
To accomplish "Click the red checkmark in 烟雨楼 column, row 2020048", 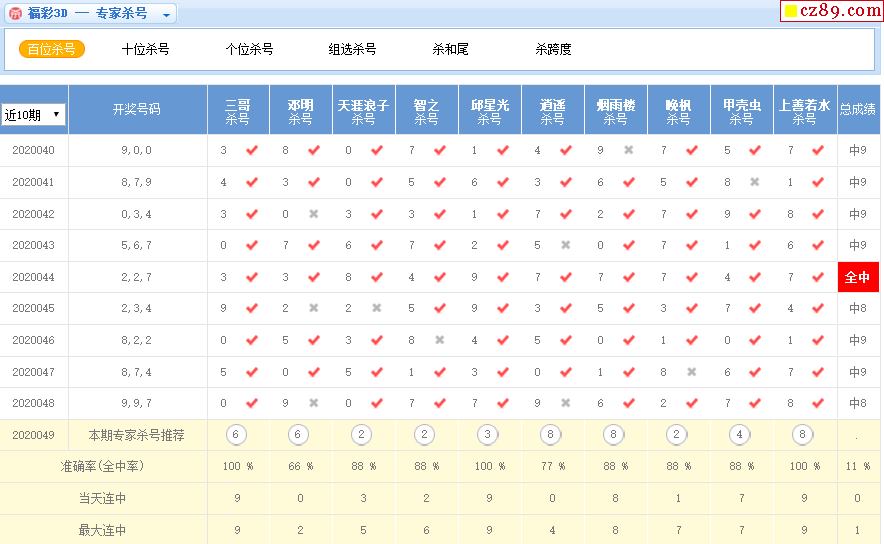I will (629, 403).
